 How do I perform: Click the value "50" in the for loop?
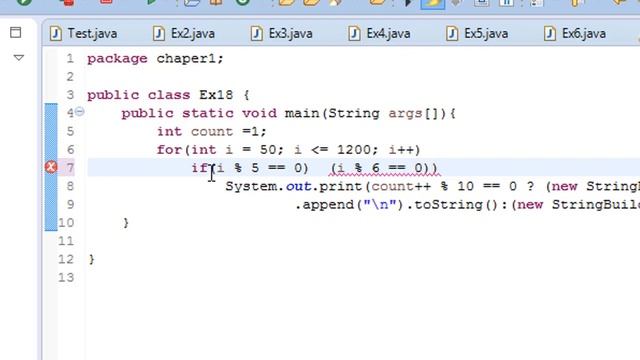[x=268, y=149]
